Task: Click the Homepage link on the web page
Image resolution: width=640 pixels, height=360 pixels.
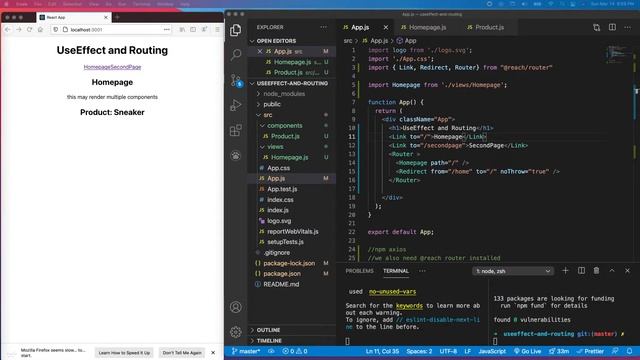Action: click(97, 67)
